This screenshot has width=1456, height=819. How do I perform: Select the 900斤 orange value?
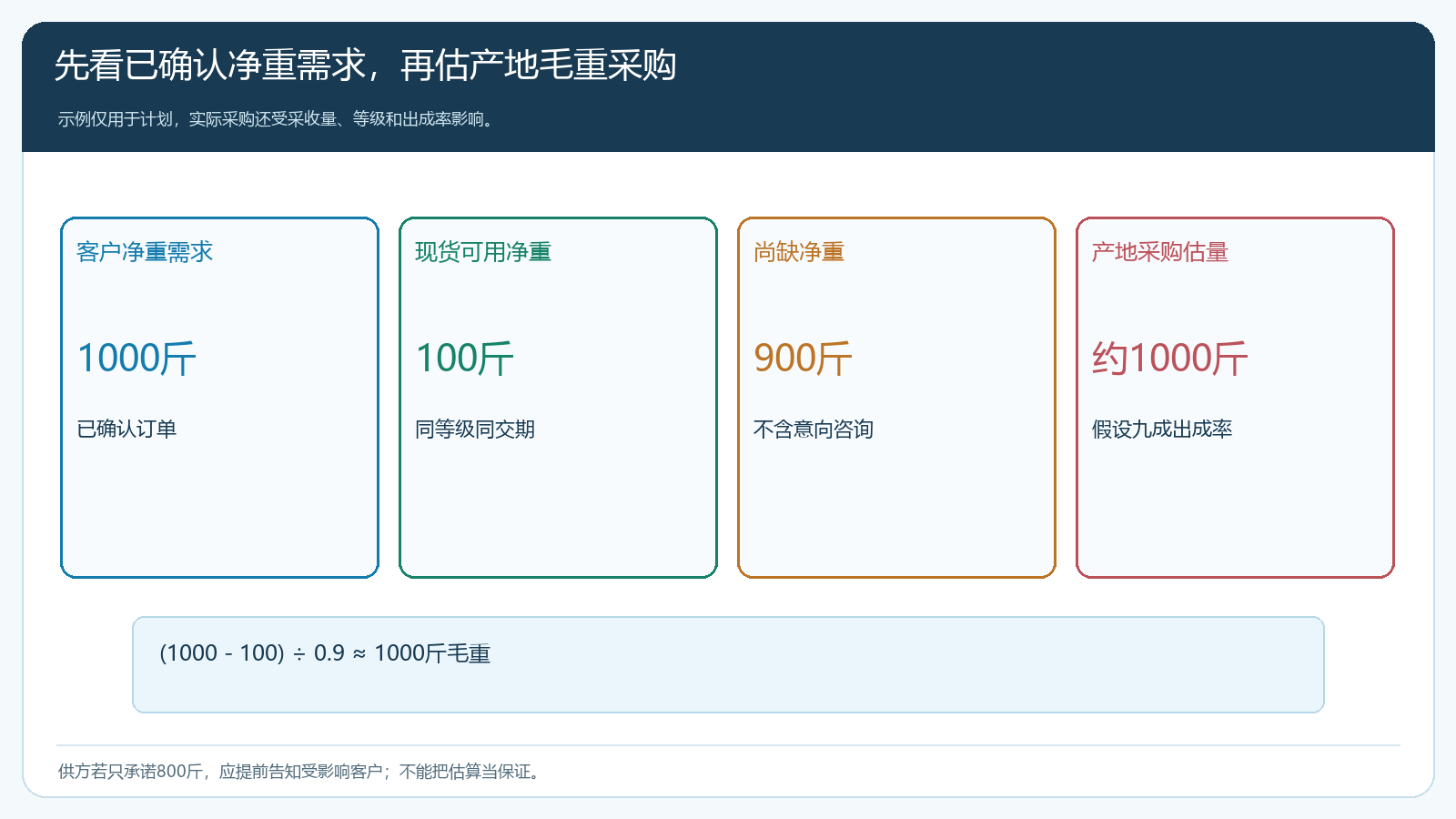[803, 358]
